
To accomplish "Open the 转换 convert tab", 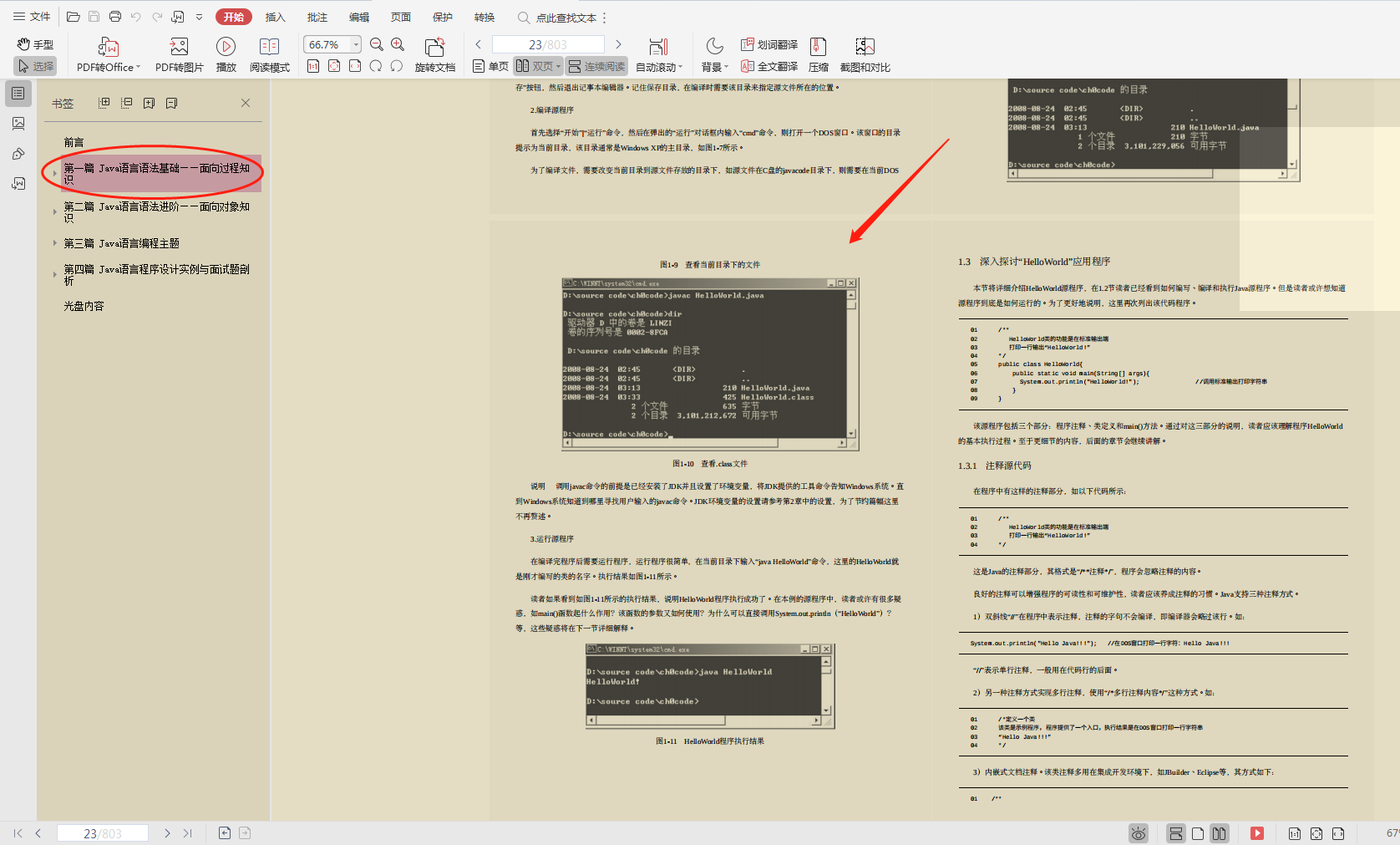I will [484, 17].
